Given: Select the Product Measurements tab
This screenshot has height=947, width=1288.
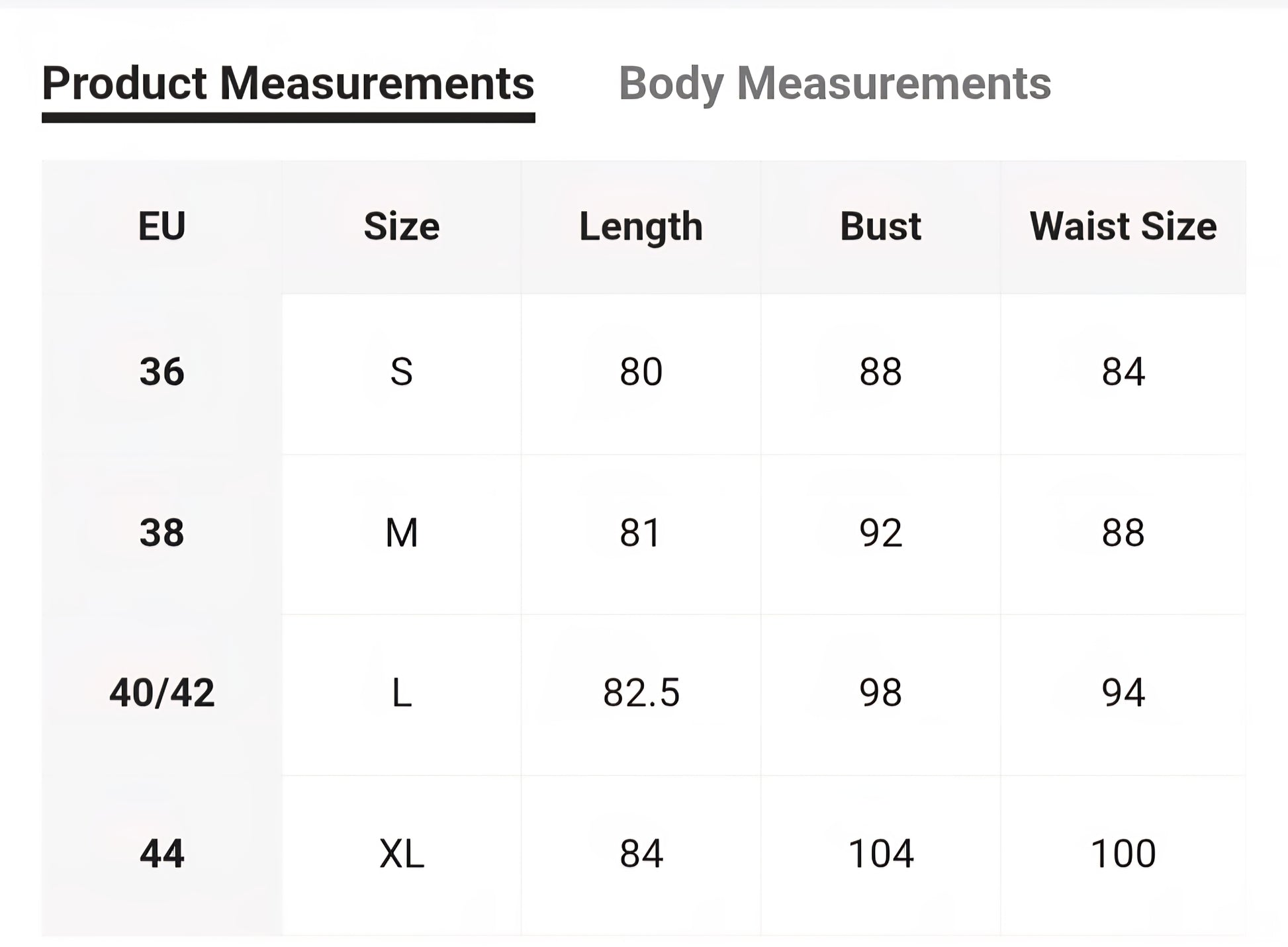Looking at the screenshot, I should pyautogui.click(x=288, y=84).
